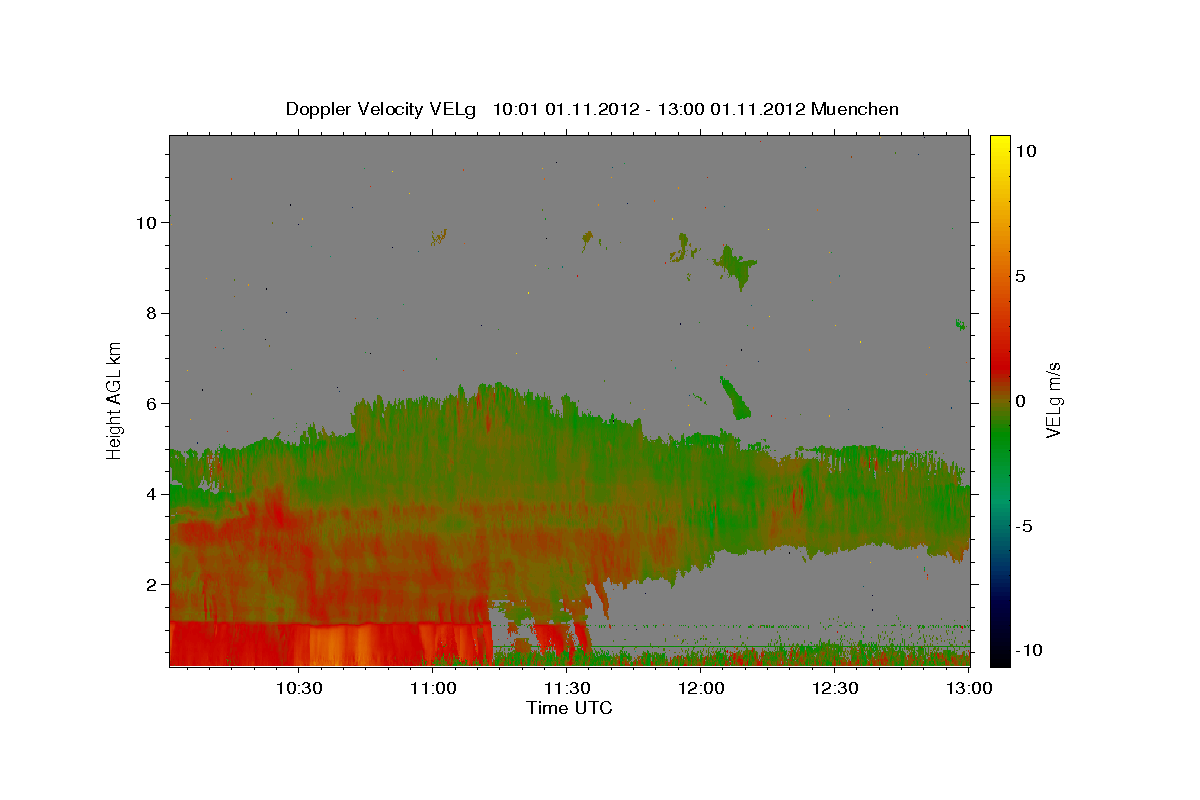Image resolution: width=1200 pixels, height=800 pixels.
Task: Click the "Height AGL km" axis label
Action: pos(115,399)
